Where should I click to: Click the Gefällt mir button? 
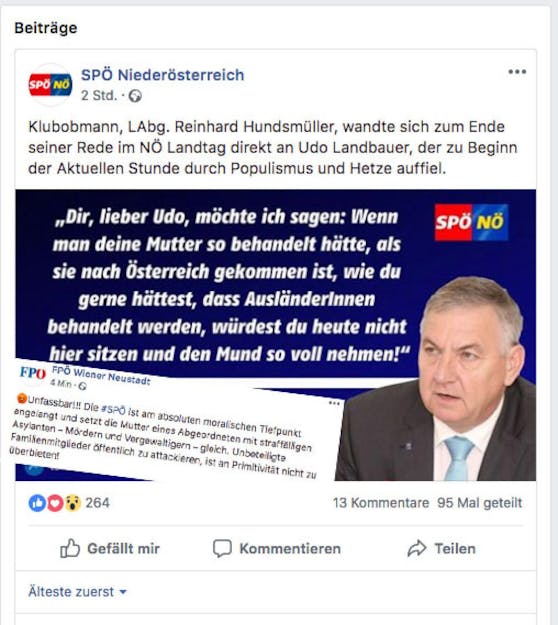(x=110, y=548)
